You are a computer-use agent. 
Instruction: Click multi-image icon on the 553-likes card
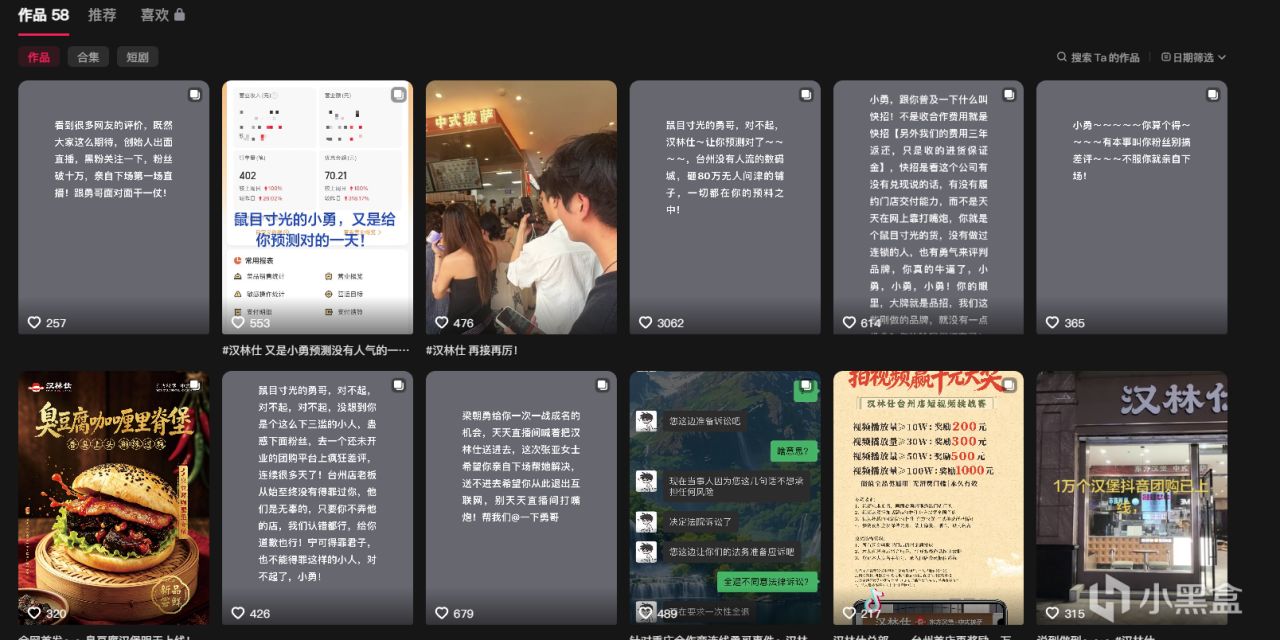pos(398,94)
